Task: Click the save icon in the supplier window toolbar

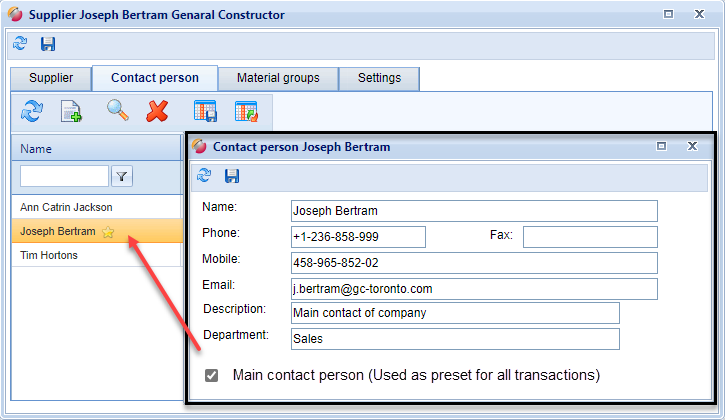Action: pos(48,44)
